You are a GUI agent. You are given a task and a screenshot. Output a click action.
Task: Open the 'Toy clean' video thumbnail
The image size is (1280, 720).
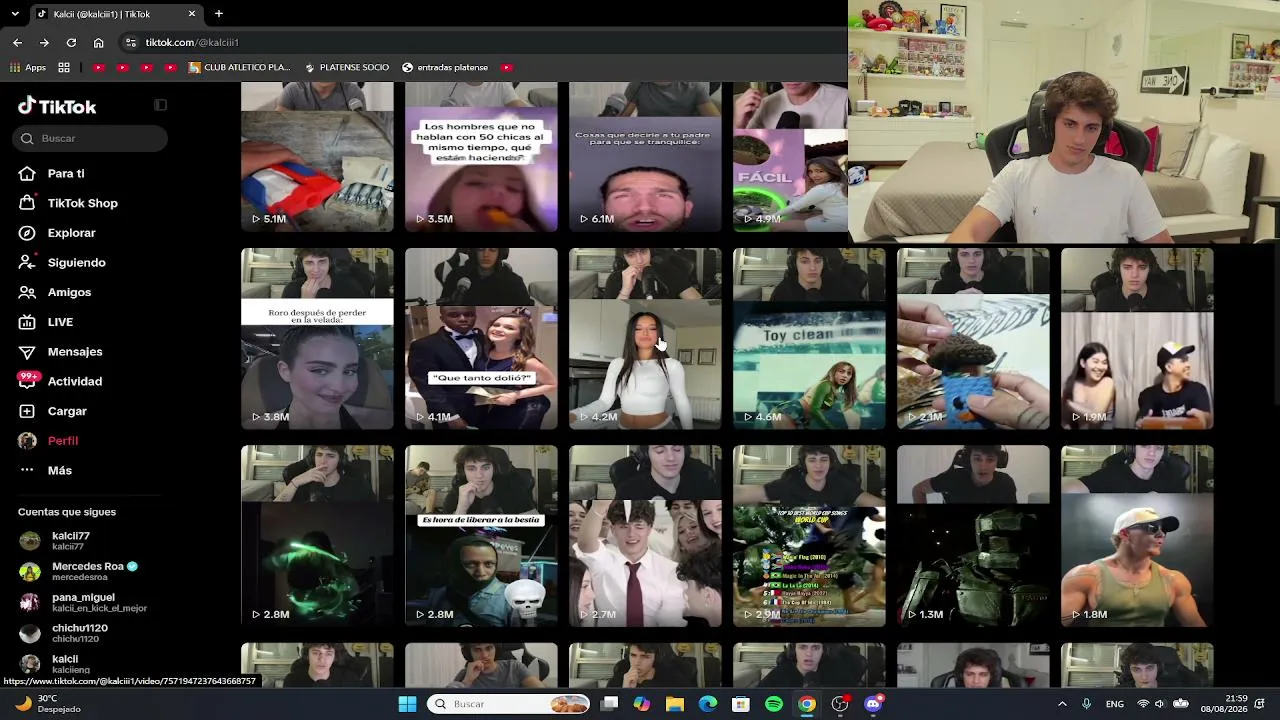pos(809,339)
